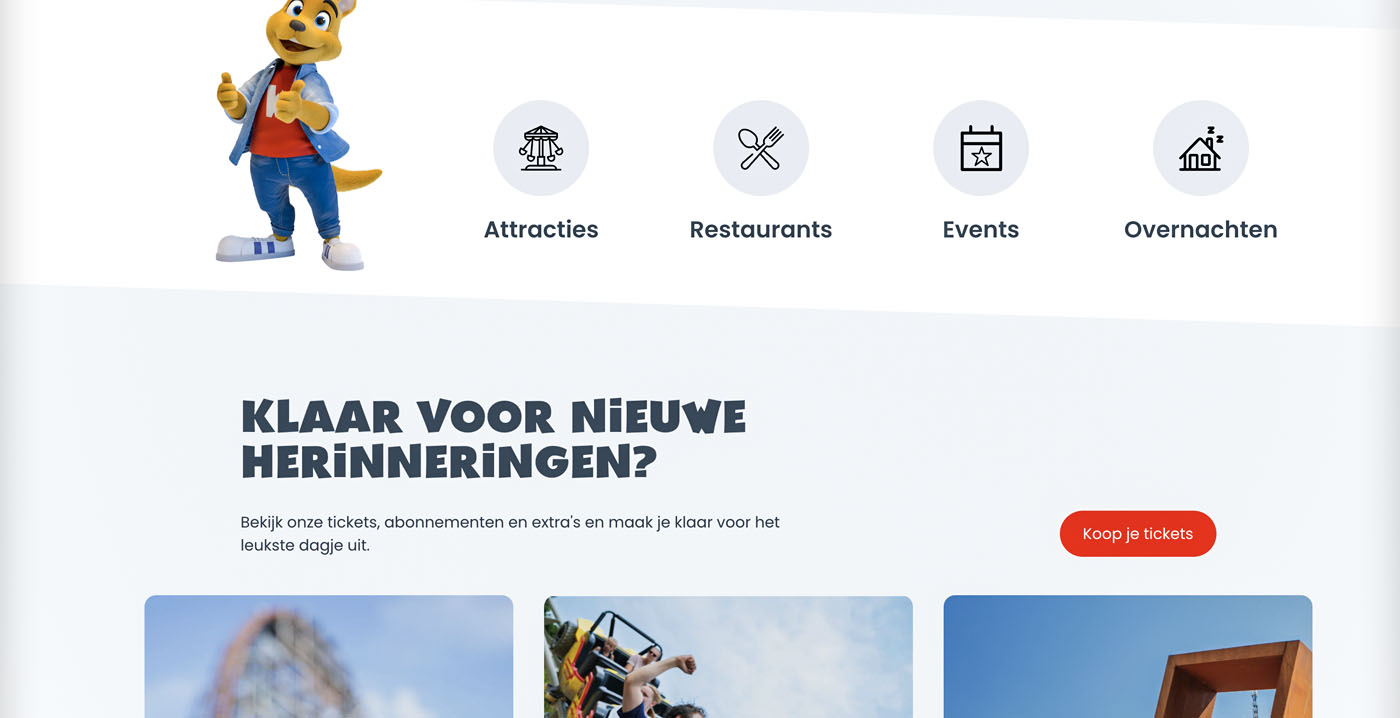Viewport: 1400px width, 718px height.
Task: Click the zz sleep symbol above the house
Action: 1214,133
